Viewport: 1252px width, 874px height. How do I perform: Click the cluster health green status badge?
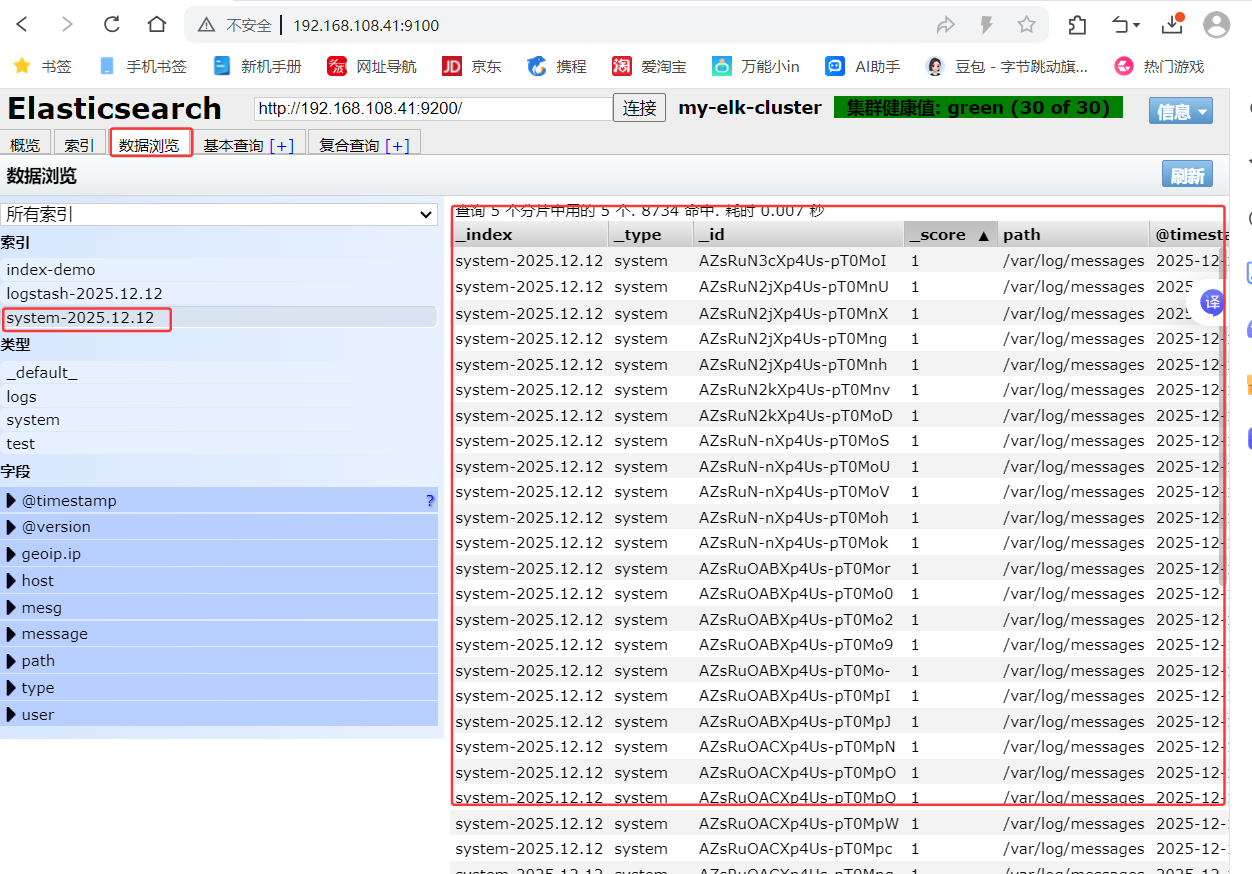pyautogui.click(x=978, y=107)
